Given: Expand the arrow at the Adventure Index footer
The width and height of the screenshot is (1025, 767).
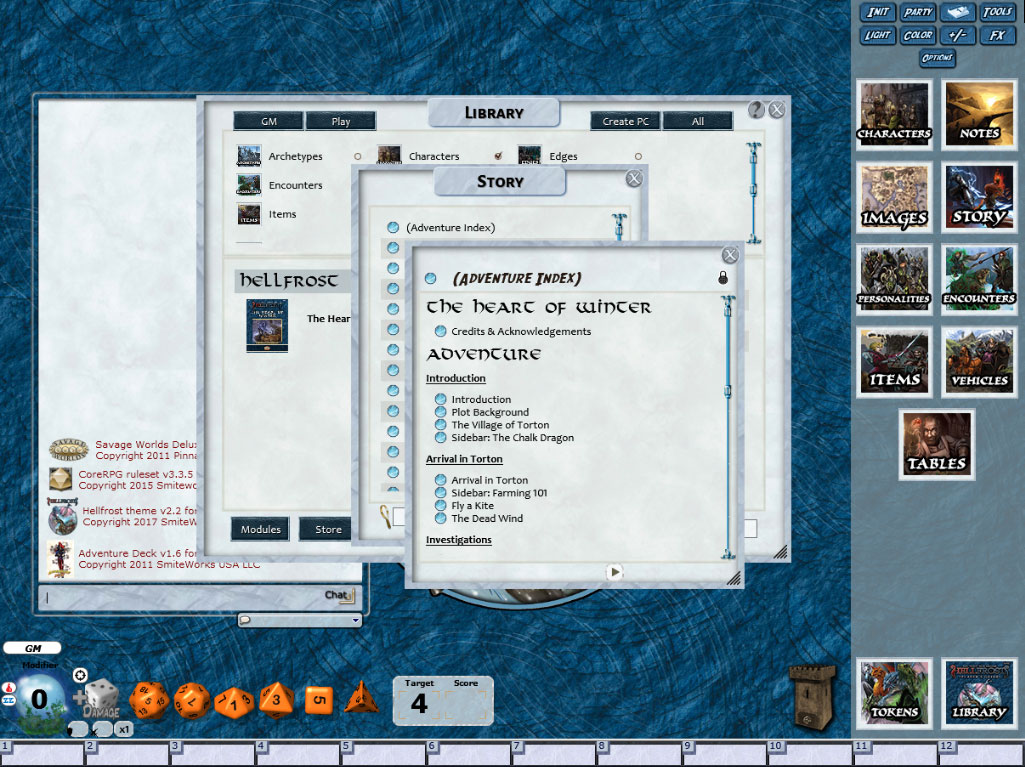Looking at the screenshot, I should point(614,571).
